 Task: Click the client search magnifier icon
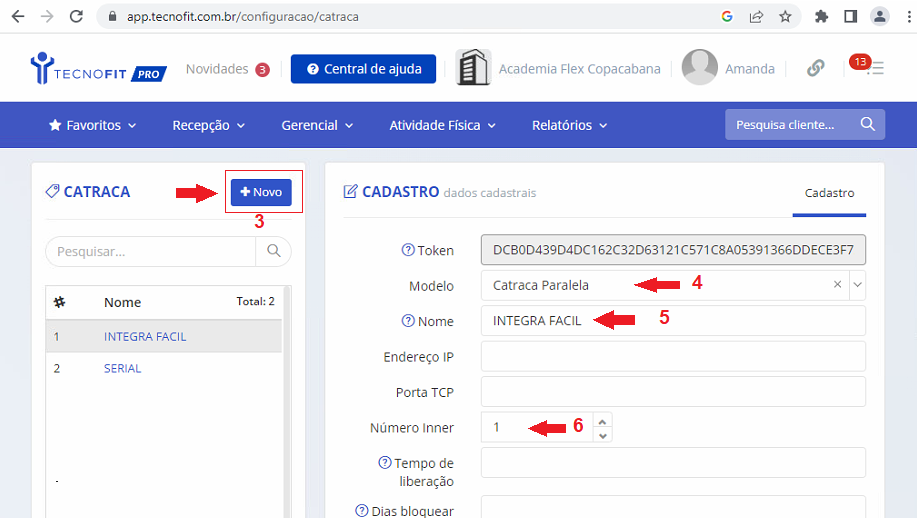(868, 124)
